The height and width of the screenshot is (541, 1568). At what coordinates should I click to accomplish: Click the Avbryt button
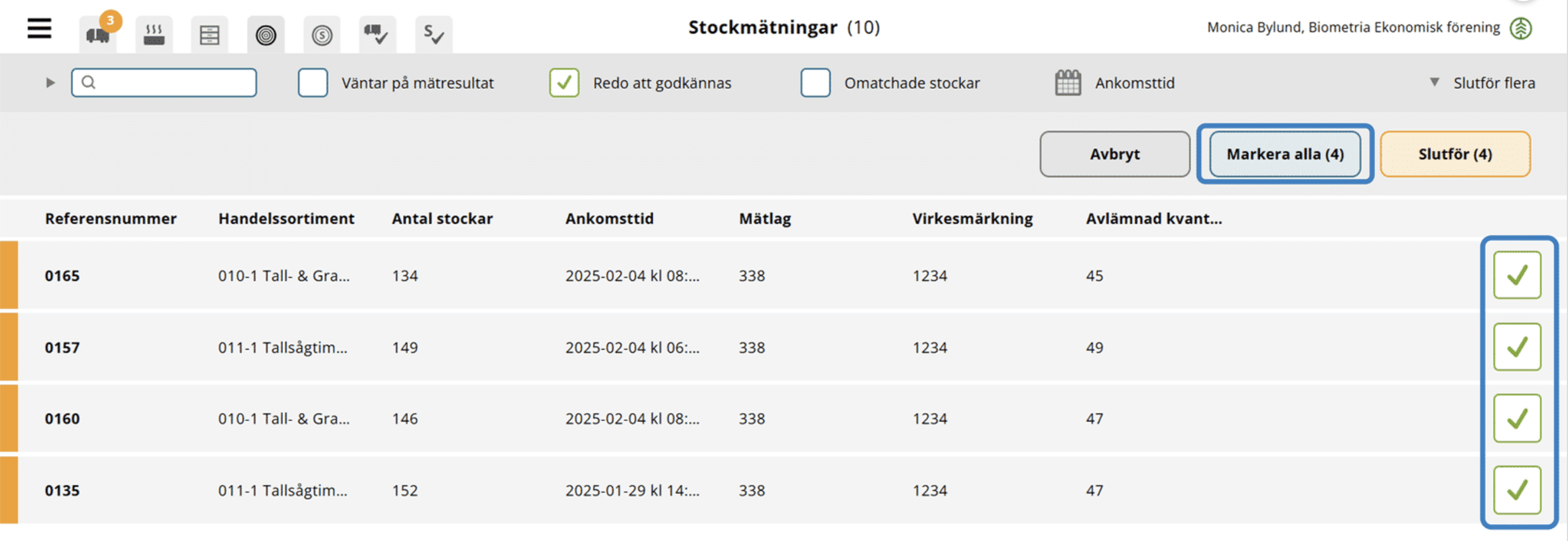(x=1114, y=154)
